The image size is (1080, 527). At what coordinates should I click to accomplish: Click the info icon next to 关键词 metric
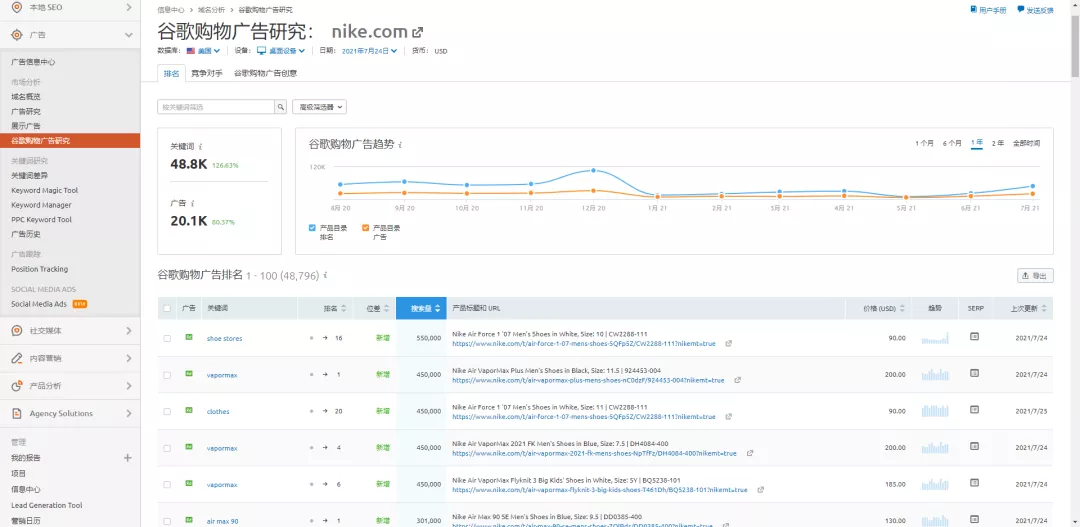tap(201, 146)
